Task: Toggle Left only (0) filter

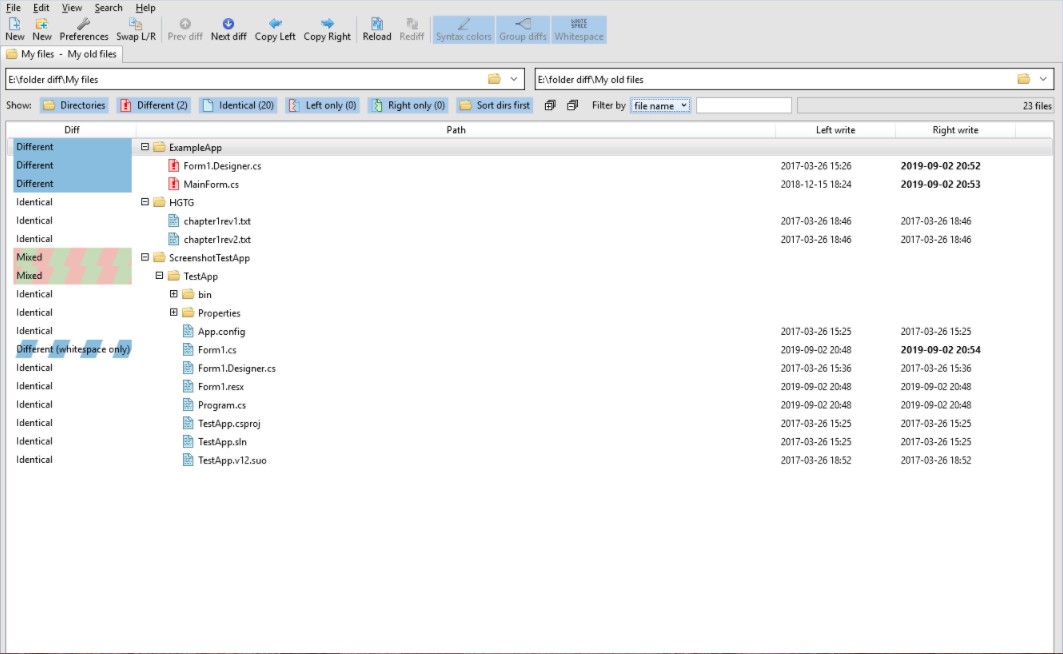Action: (x=322, y=105)
